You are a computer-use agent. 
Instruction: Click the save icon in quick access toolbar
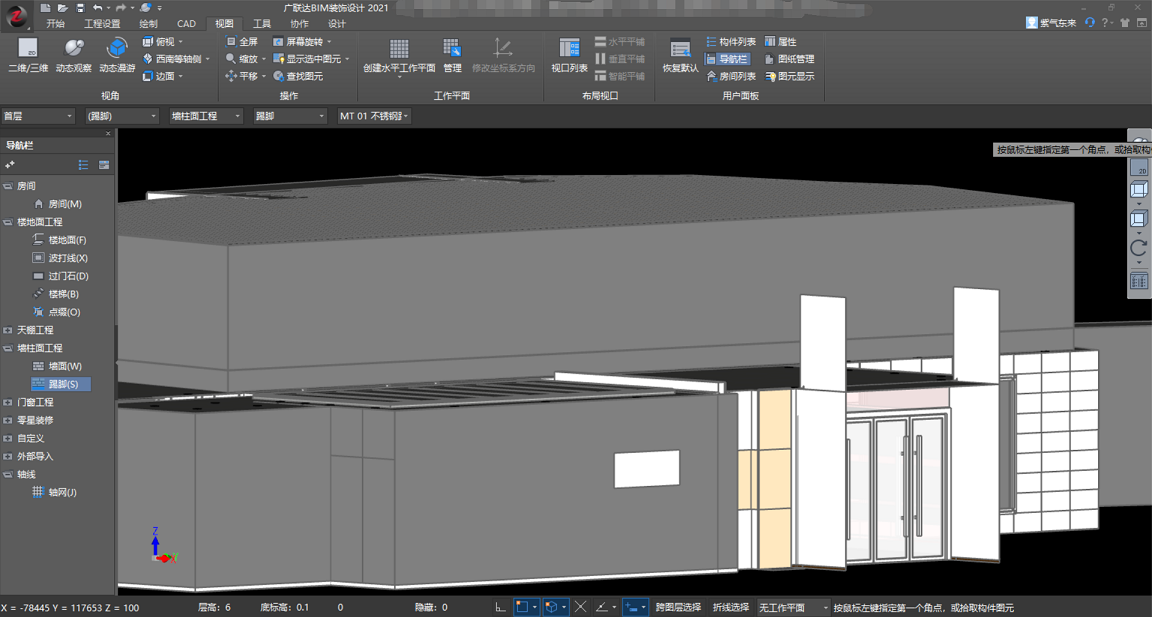tap(80, 8)
